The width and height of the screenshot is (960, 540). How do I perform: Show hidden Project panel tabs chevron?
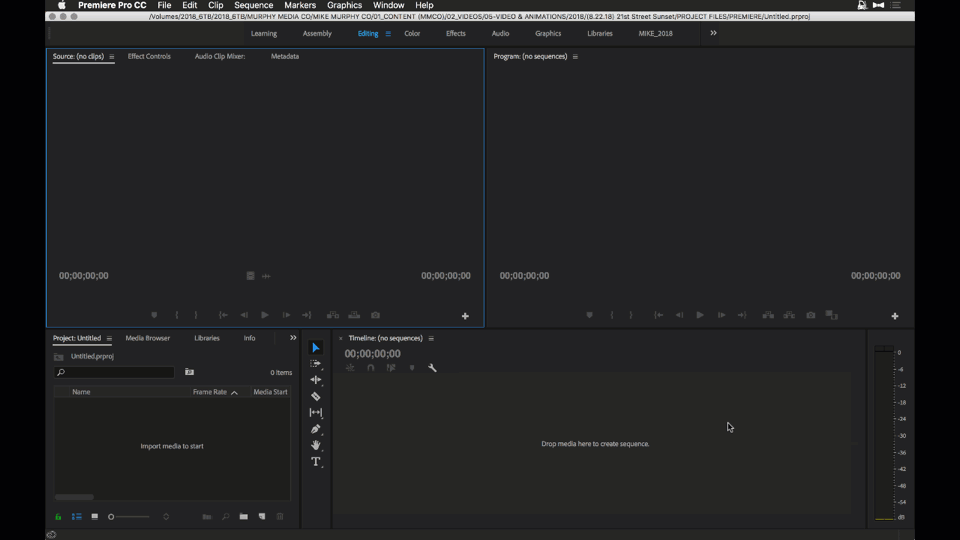point(293,338)
